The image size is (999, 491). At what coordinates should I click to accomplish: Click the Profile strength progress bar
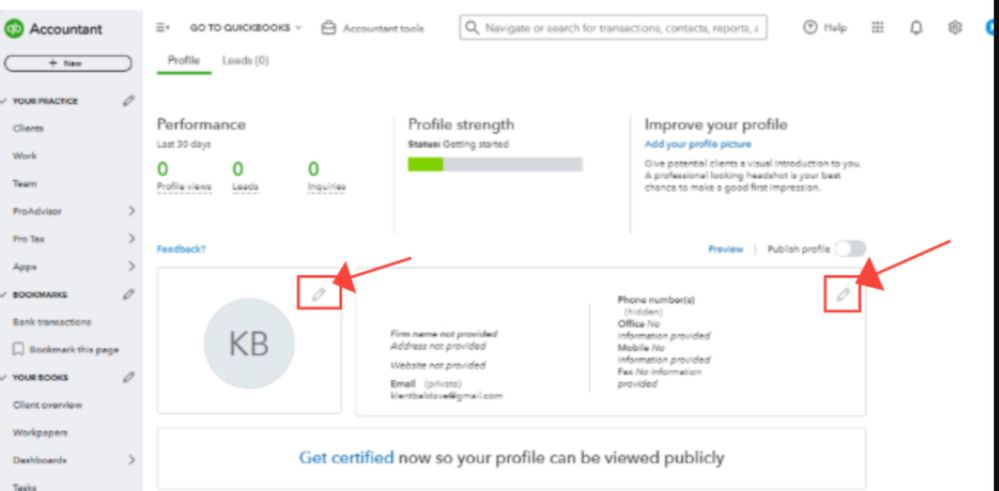coord(495,164)
